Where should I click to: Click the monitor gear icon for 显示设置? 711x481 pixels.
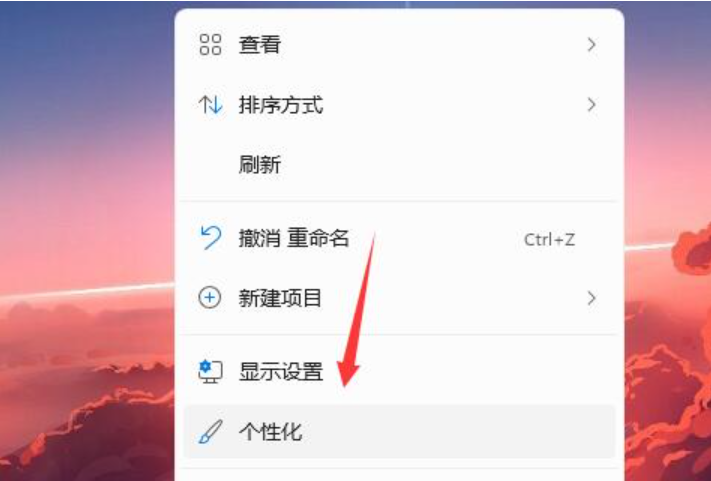(210, 372)
